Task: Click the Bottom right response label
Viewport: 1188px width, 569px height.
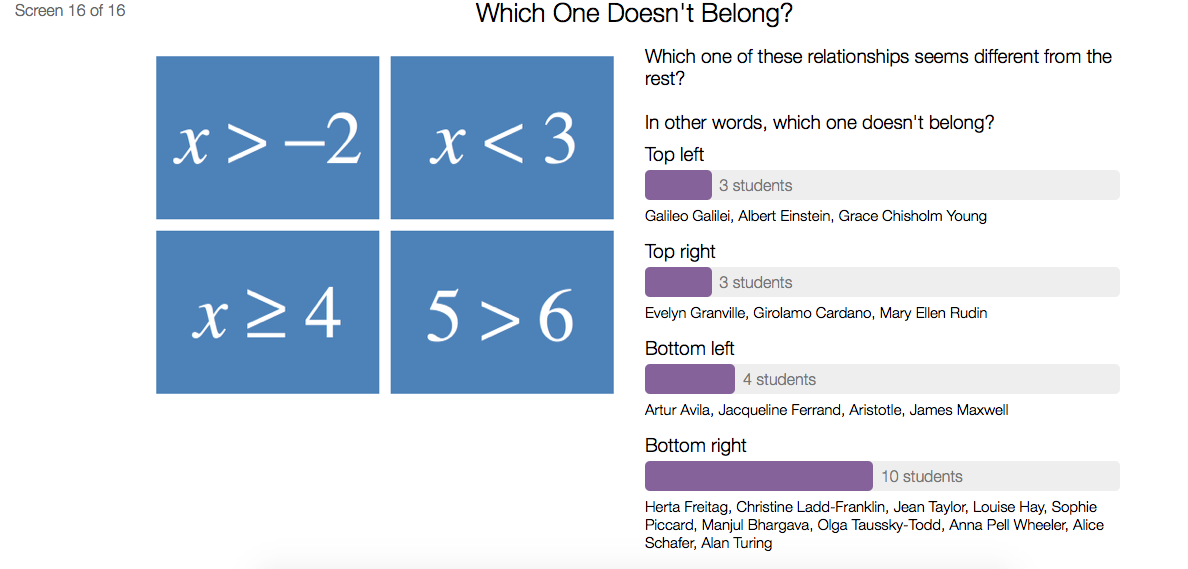Action: 695,445
